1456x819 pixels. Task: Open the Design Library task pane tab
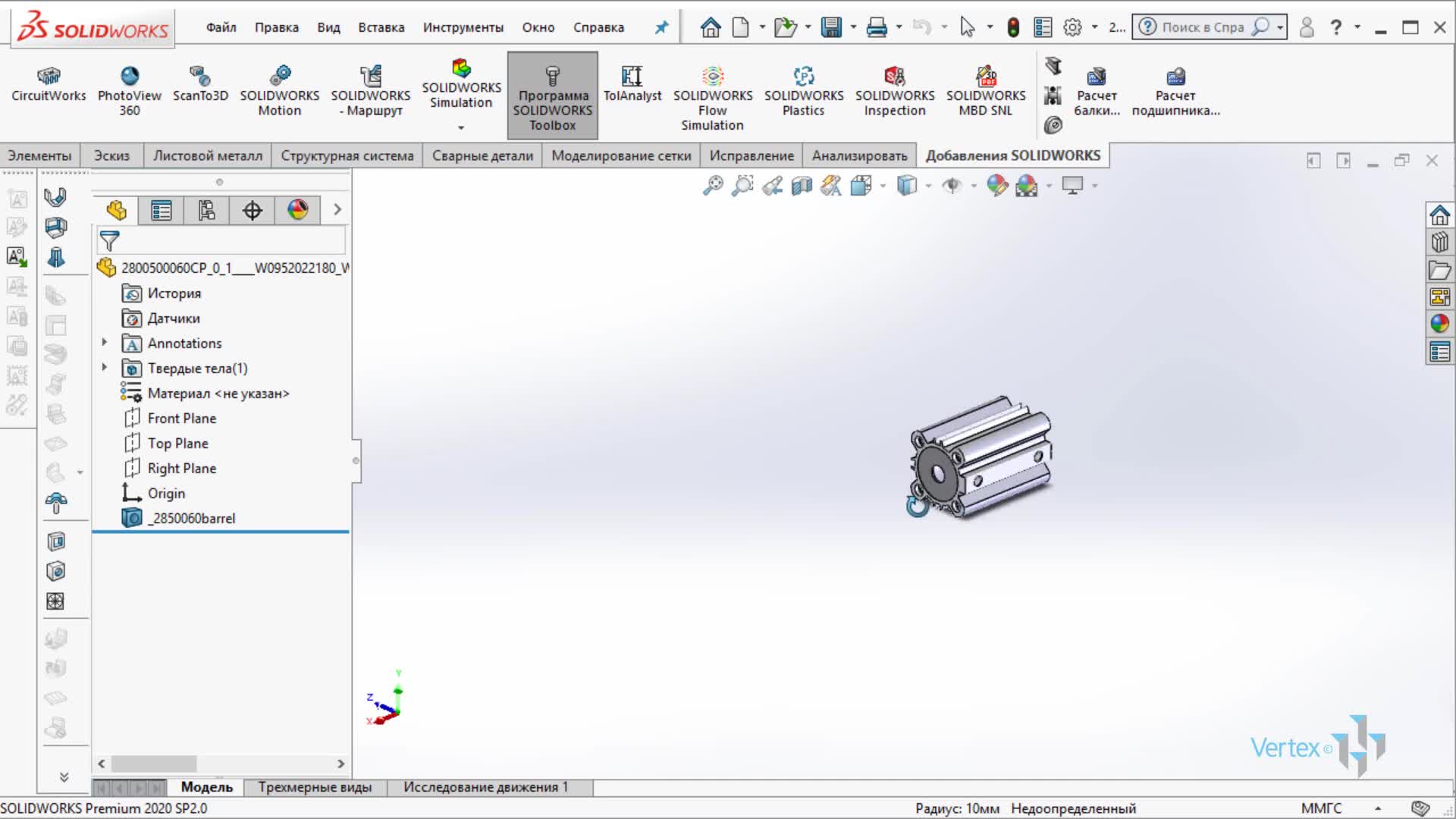(1439, 243)
